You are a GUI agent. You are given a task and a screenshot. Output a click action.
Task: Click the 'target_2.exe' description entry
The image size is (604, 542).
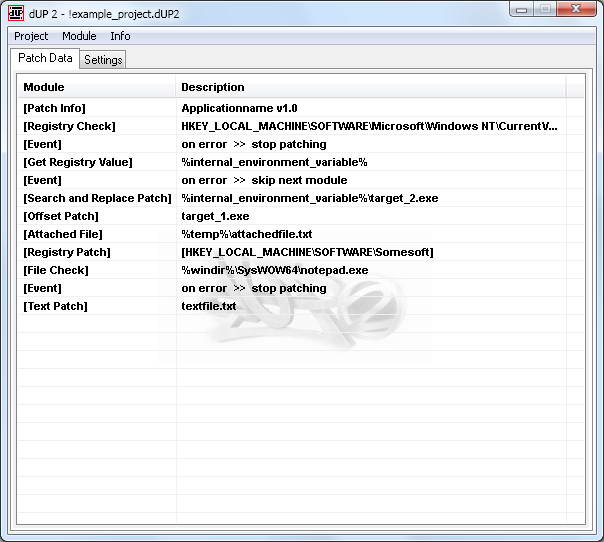(310, 198)
